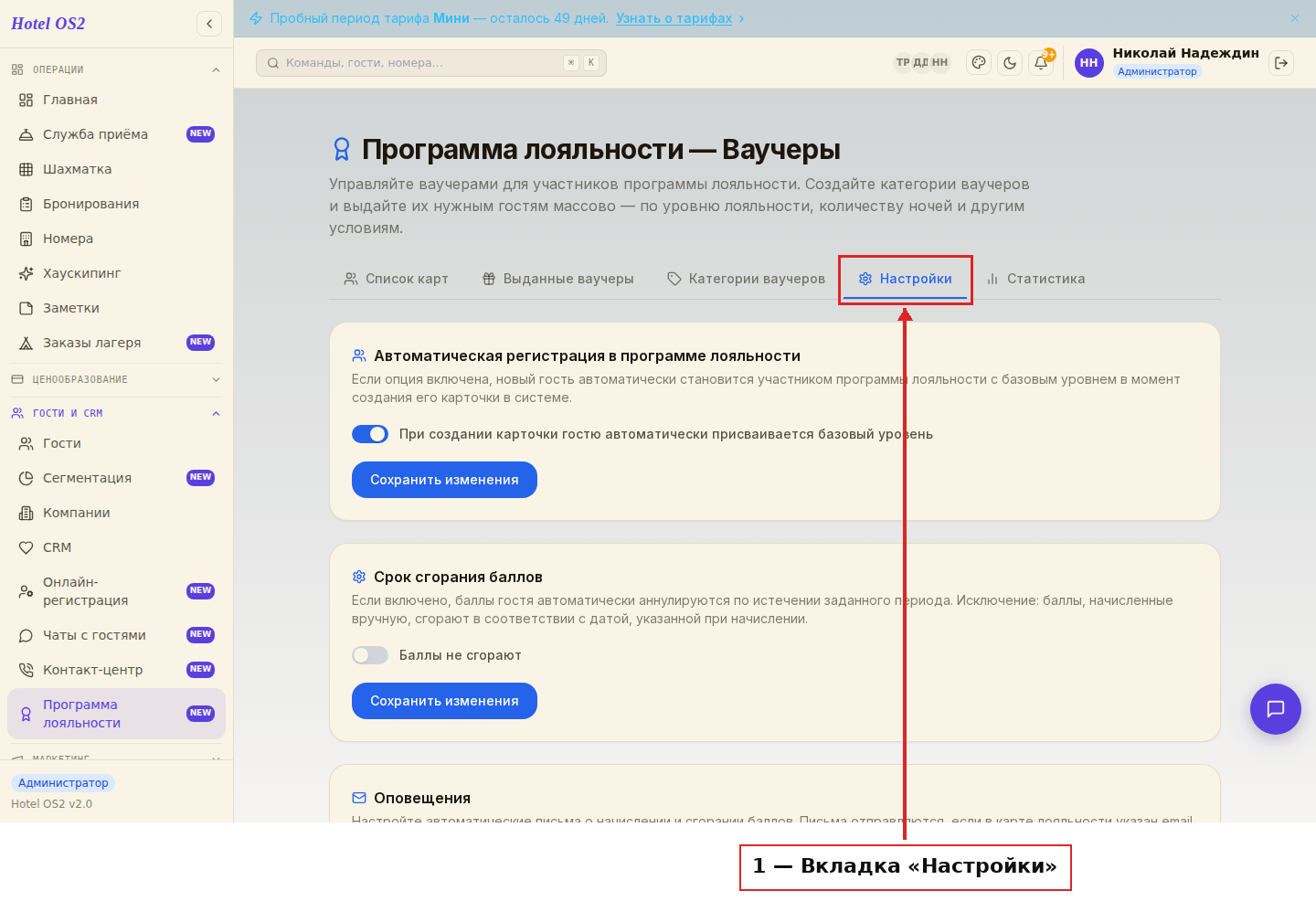Navigate to Компании
The height and width of the screenshot is (912, 1316).
[x=116, y=513]
